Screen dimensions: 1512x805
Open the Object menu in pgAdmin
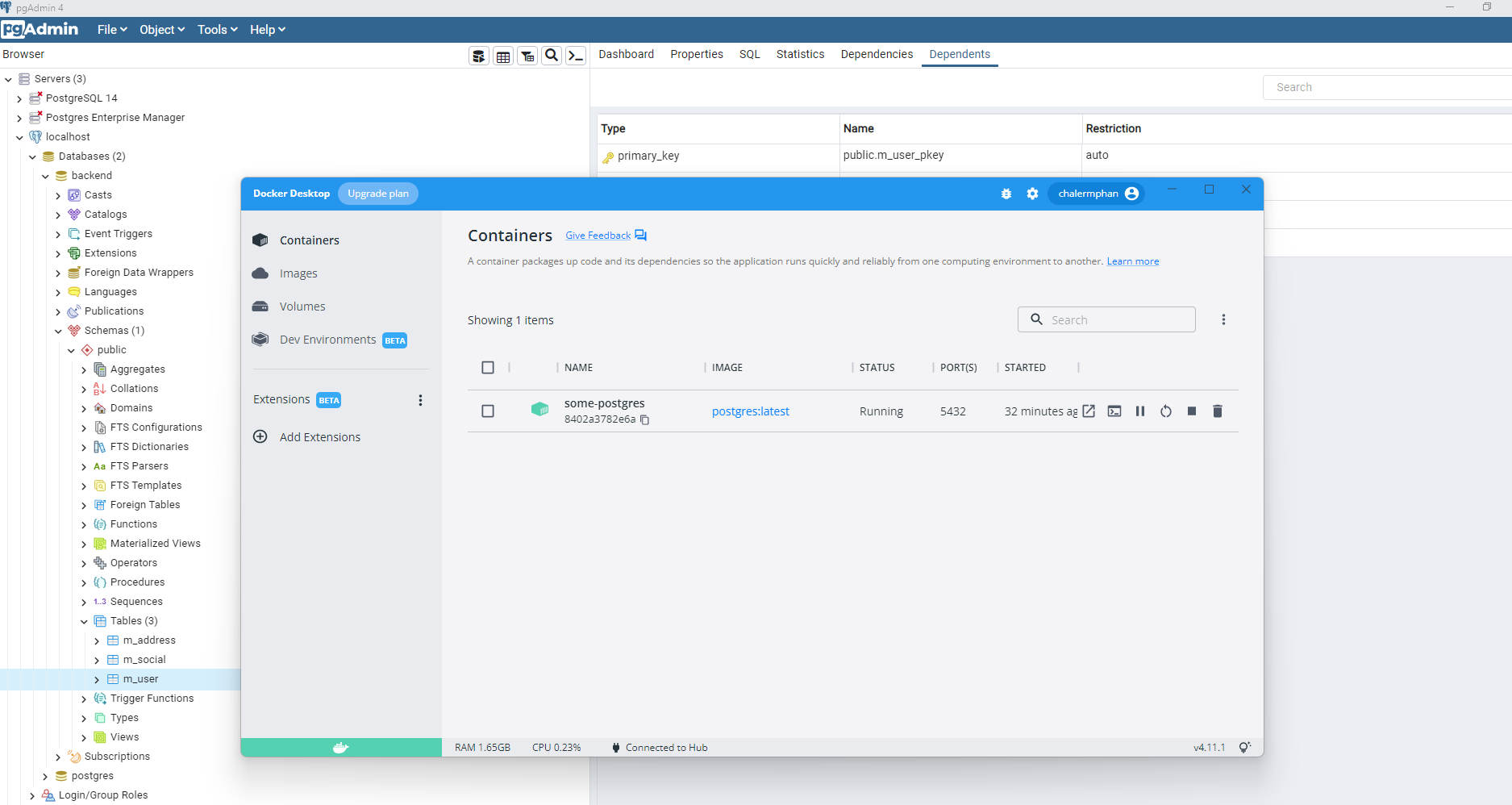[x=162, y=30]
